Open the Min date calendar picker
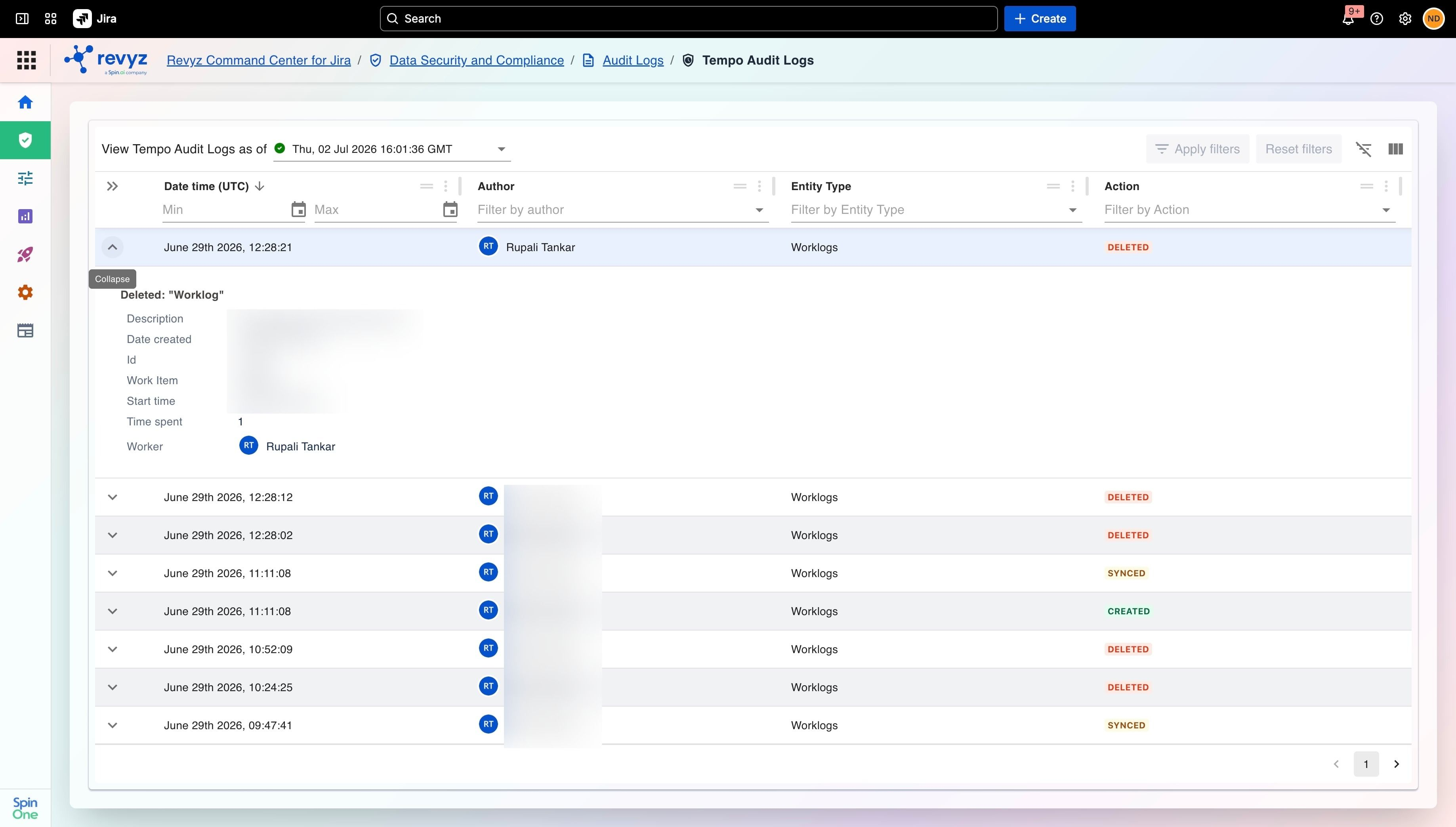Image resolution: width=1456 pixels, height=827 pixels. [298, 210]
